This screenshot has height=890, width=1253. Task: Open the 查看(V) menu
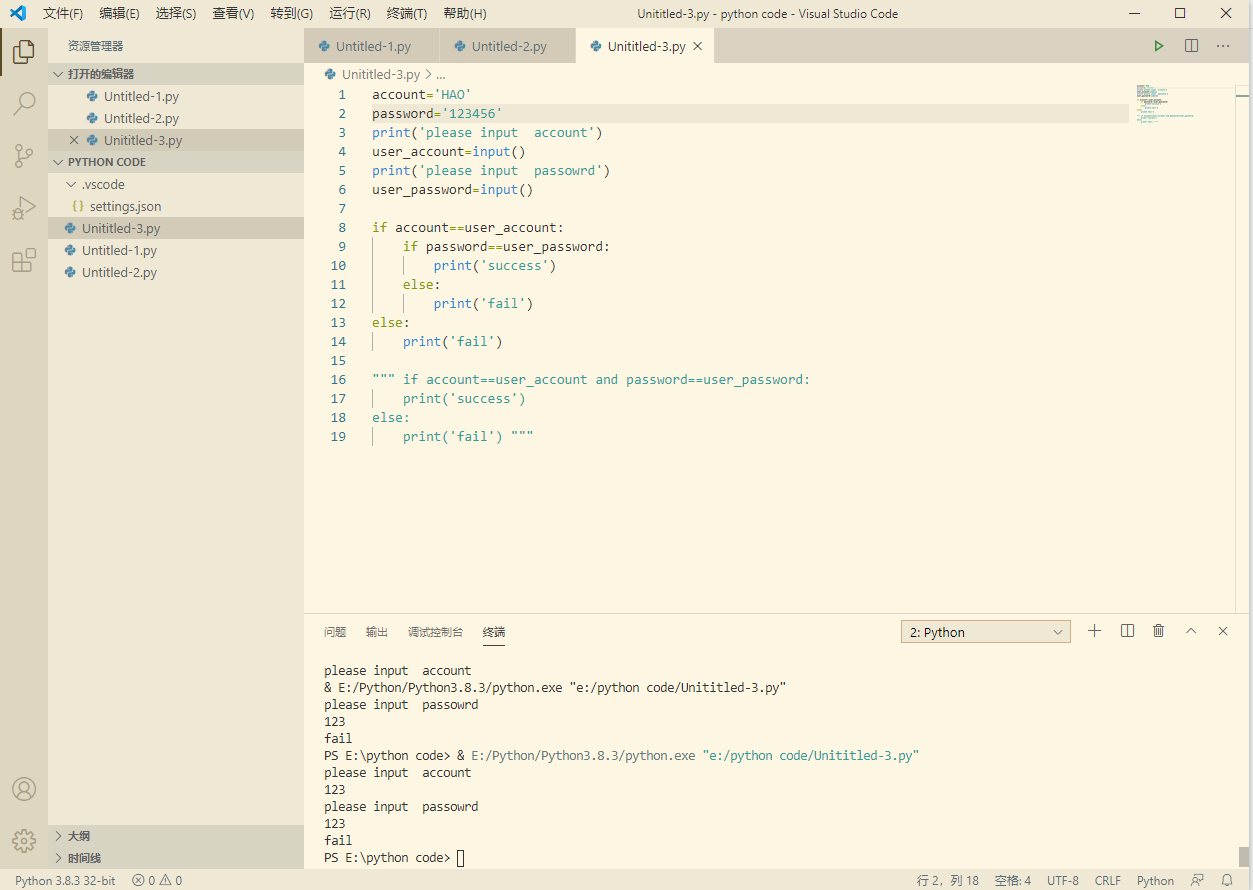point(233,14)
